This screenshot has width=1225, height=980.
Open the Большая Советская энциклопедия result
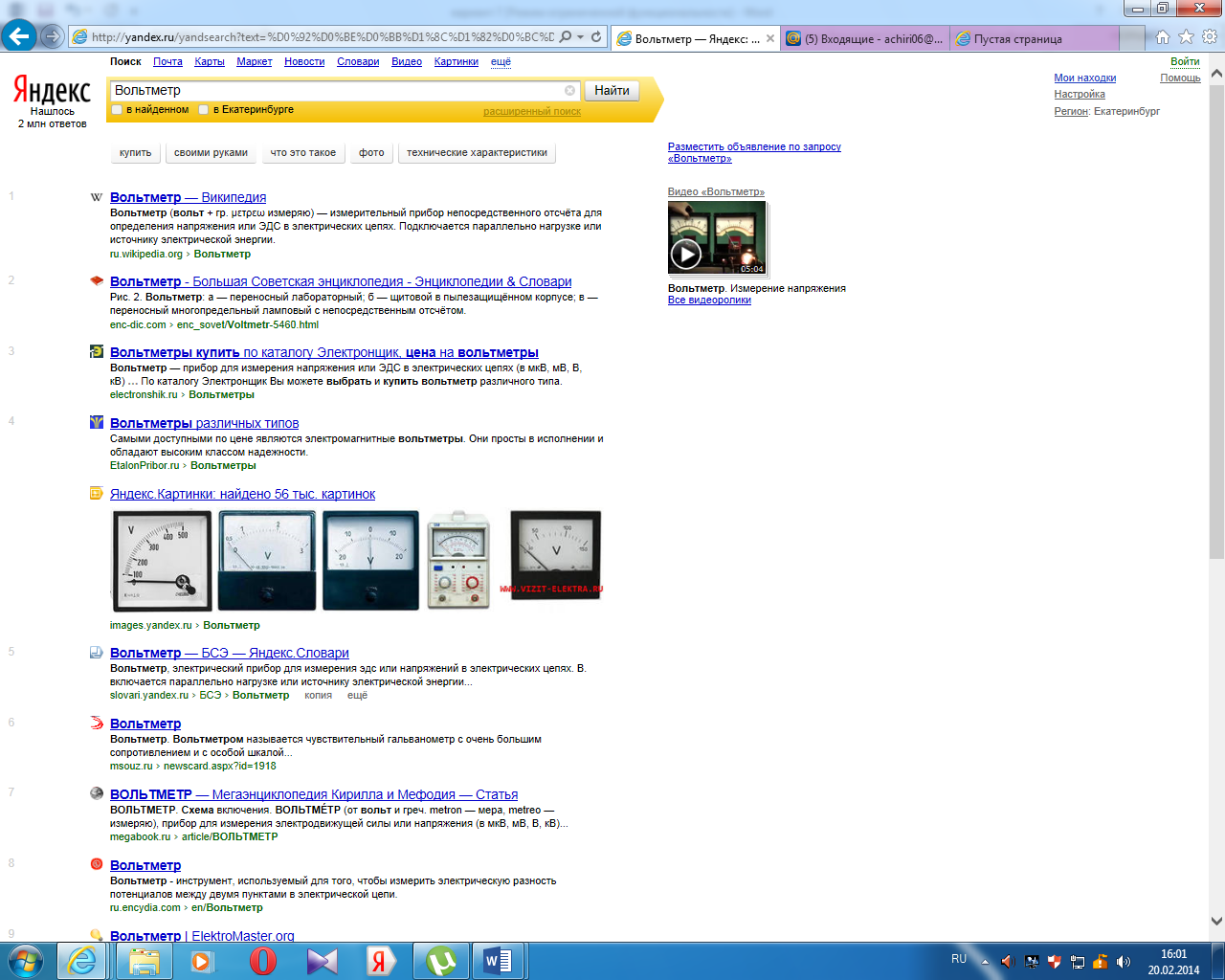pos(341,281)
